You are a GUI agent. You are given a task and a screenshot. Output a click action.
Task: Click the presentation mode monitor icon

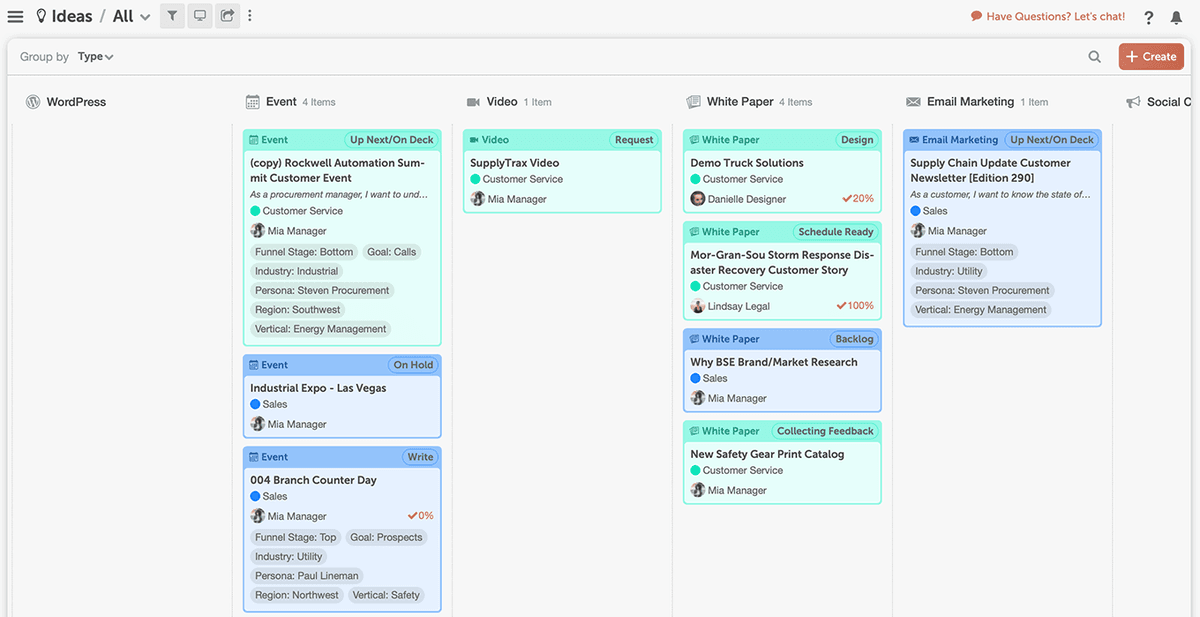[x=199, y=16]
